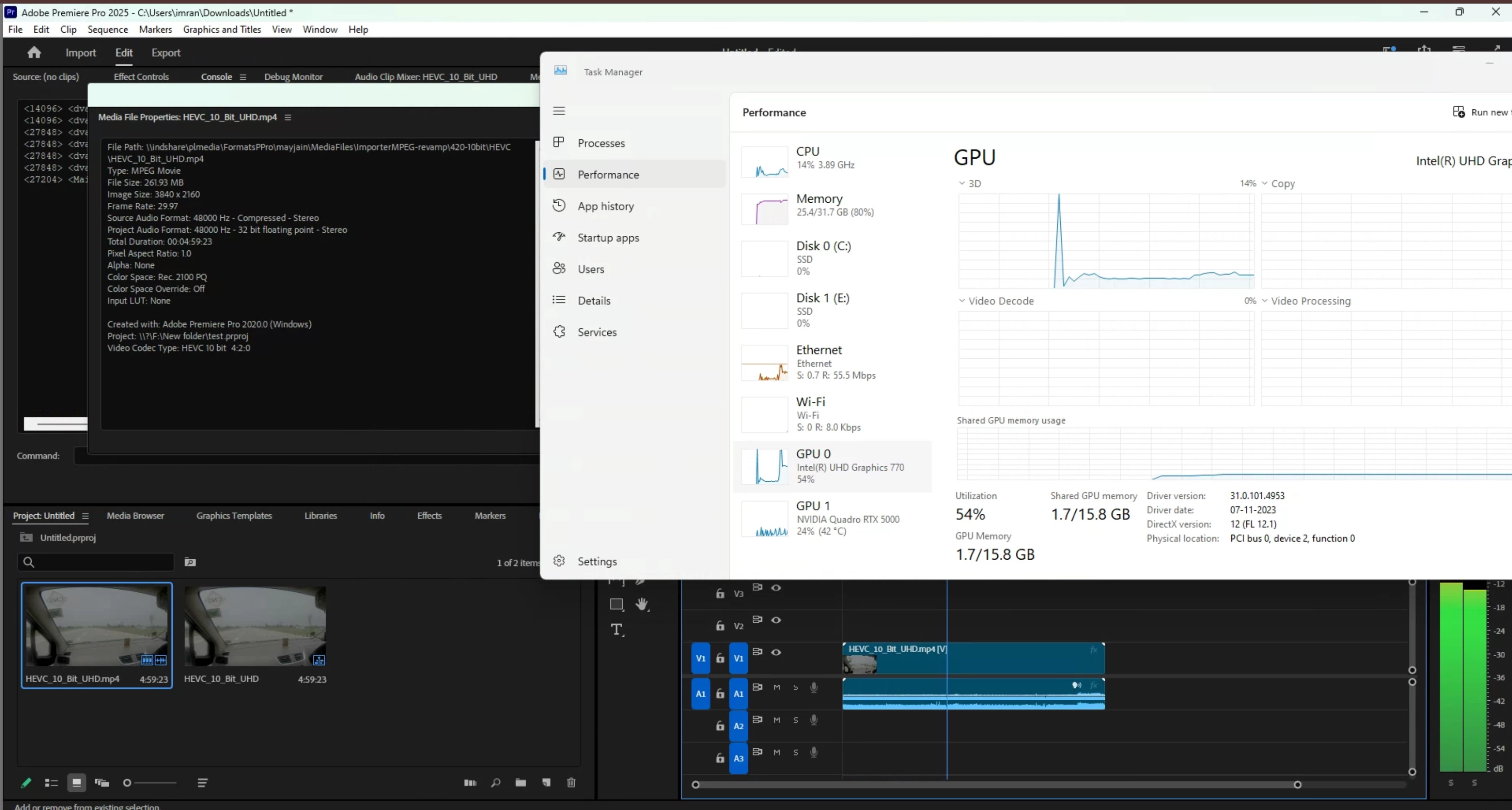The width and height of the screenshot is (1512, 810).
Task: Select the Hand tool
Action: [x=642, y=604]
